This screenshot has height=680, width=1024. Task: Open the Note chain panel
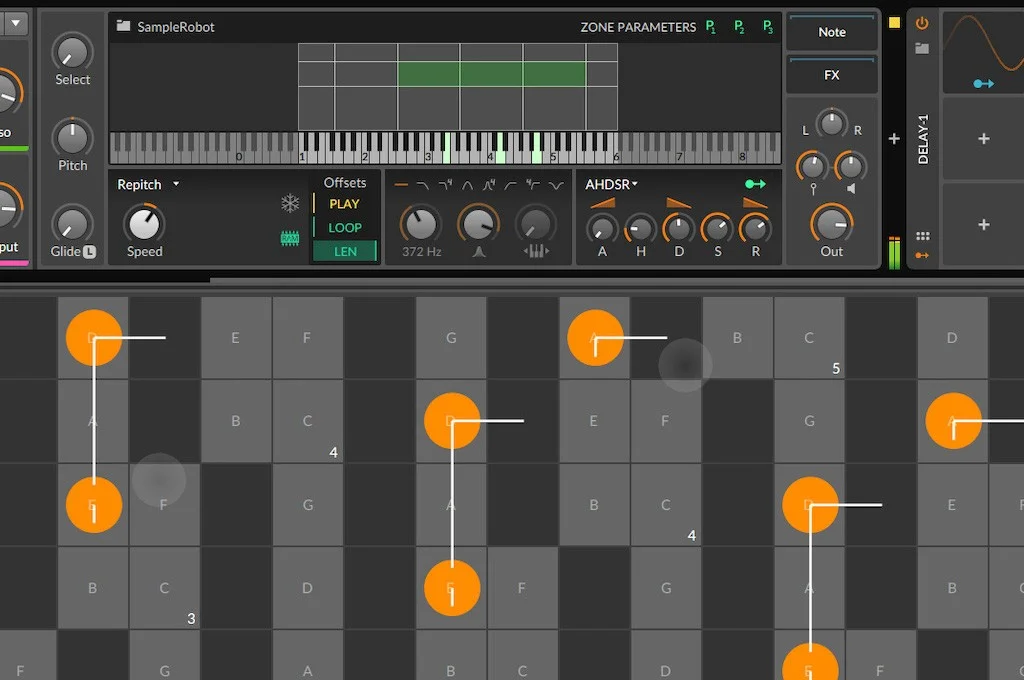pyautogui.click(x=831, y=32)
